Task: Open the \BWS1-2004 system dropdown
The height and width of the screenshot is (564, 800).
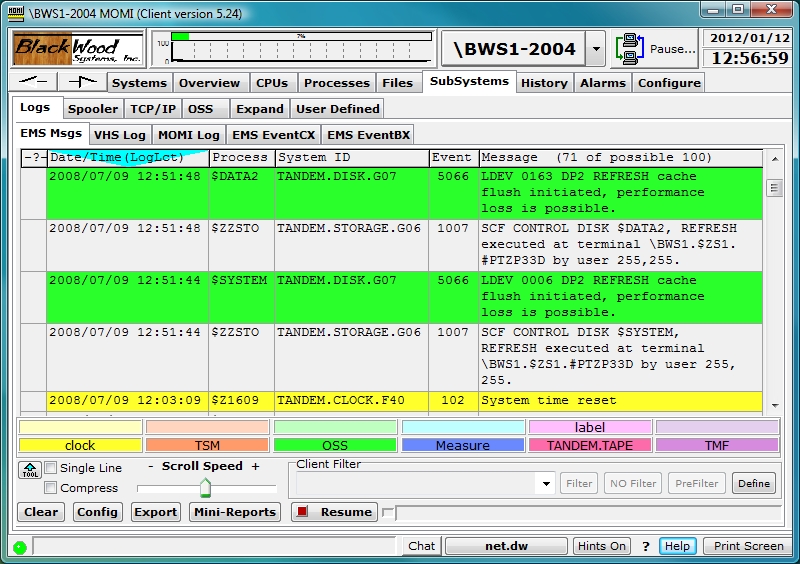Action: [x=595, y=48]
